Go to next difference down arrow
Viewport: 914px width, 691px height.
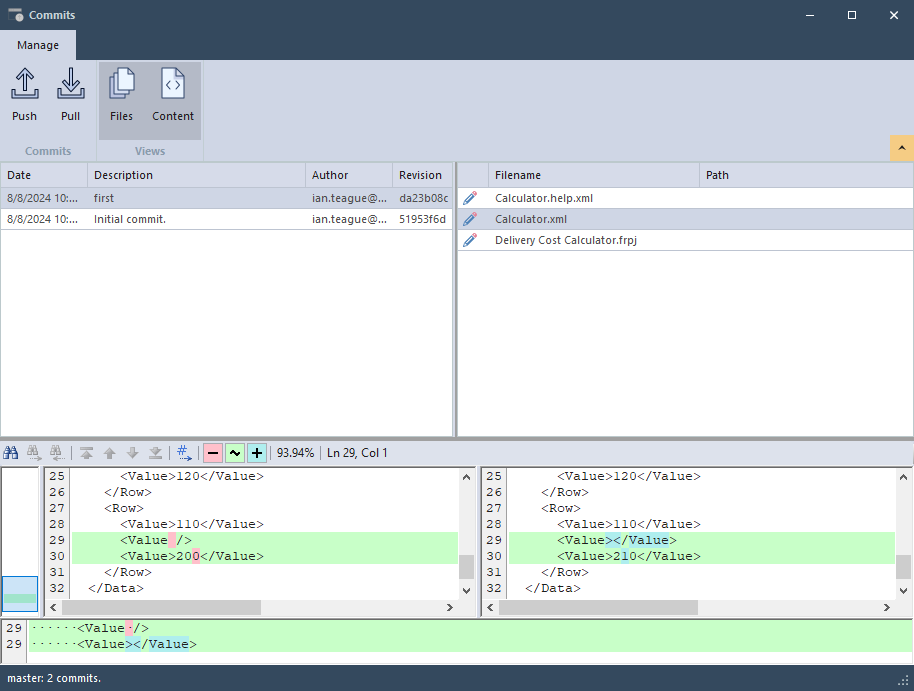tap(132, 453)
